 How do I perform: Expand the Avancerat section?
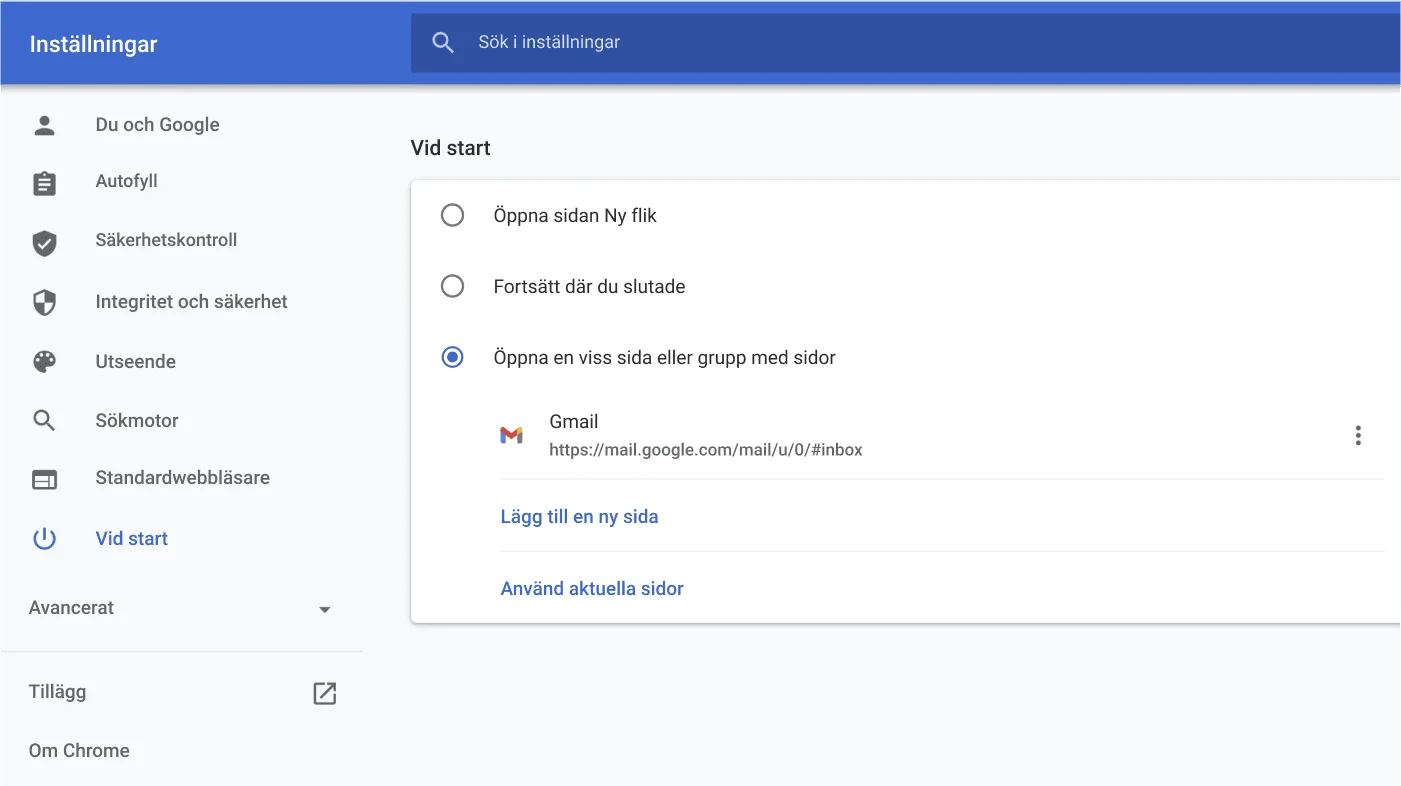pos(323,608)
